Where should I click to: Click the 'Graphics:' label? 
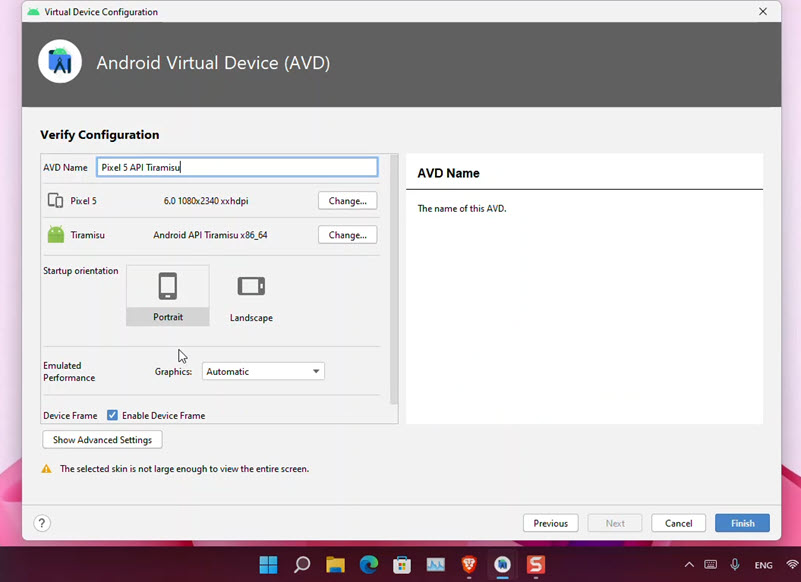(173, 371)
